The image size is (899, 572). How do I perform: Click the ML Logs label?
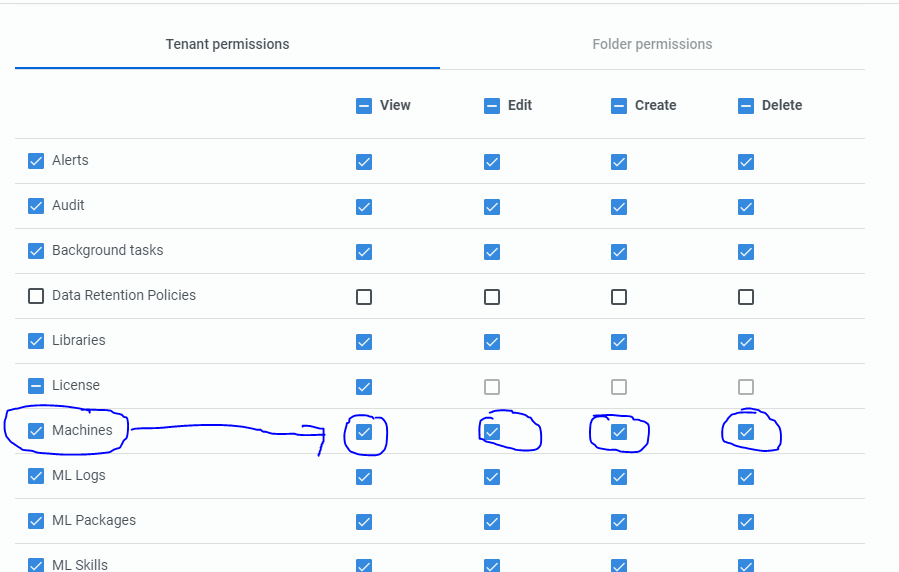[79, 476]
